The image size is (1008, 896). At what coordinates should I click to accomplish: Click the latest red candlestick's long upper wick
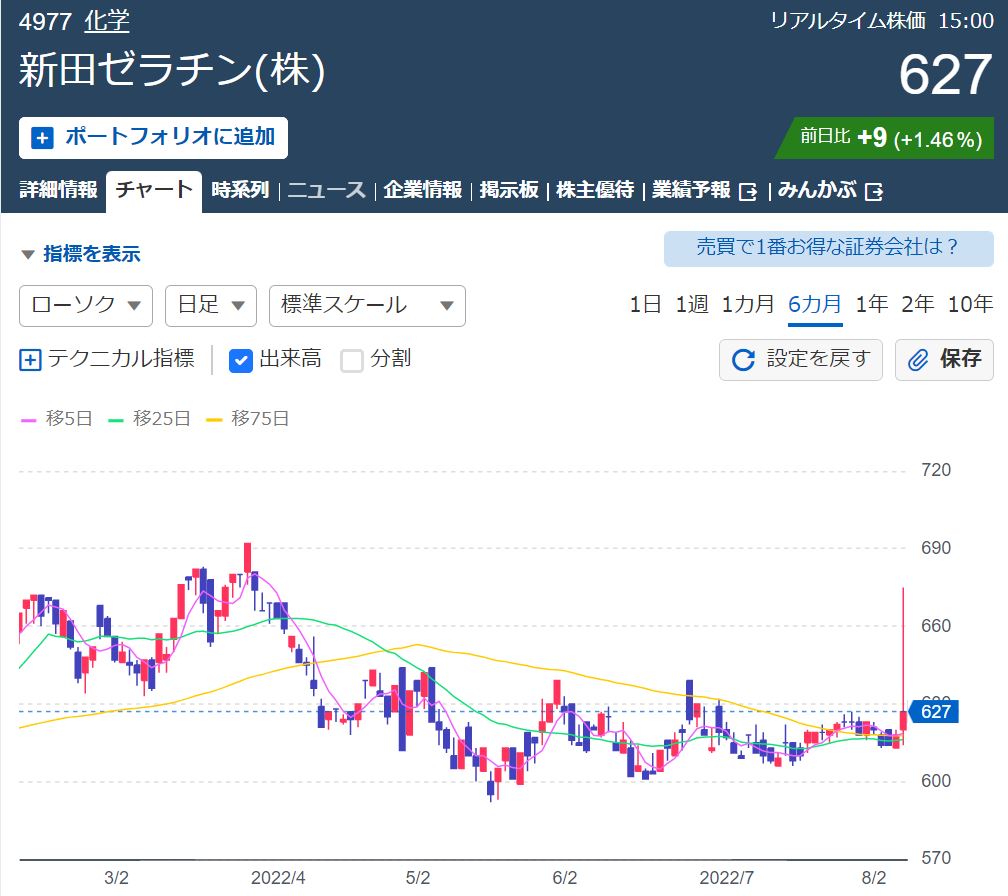[903, 649]
